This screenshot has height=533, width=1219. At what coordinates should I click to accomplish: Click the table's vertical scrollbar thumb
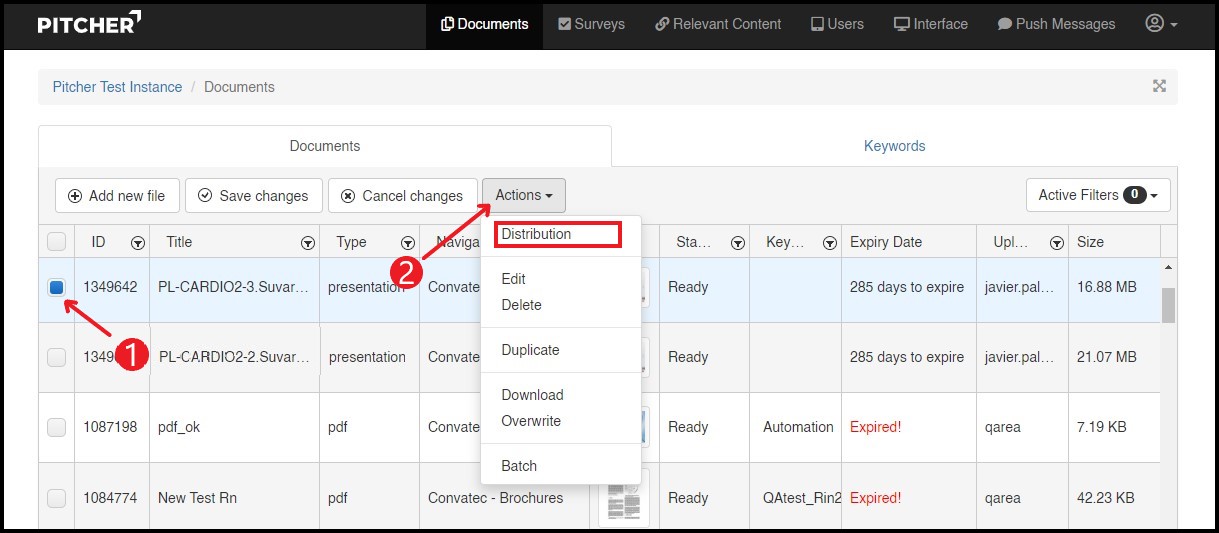coord(1168,303)
